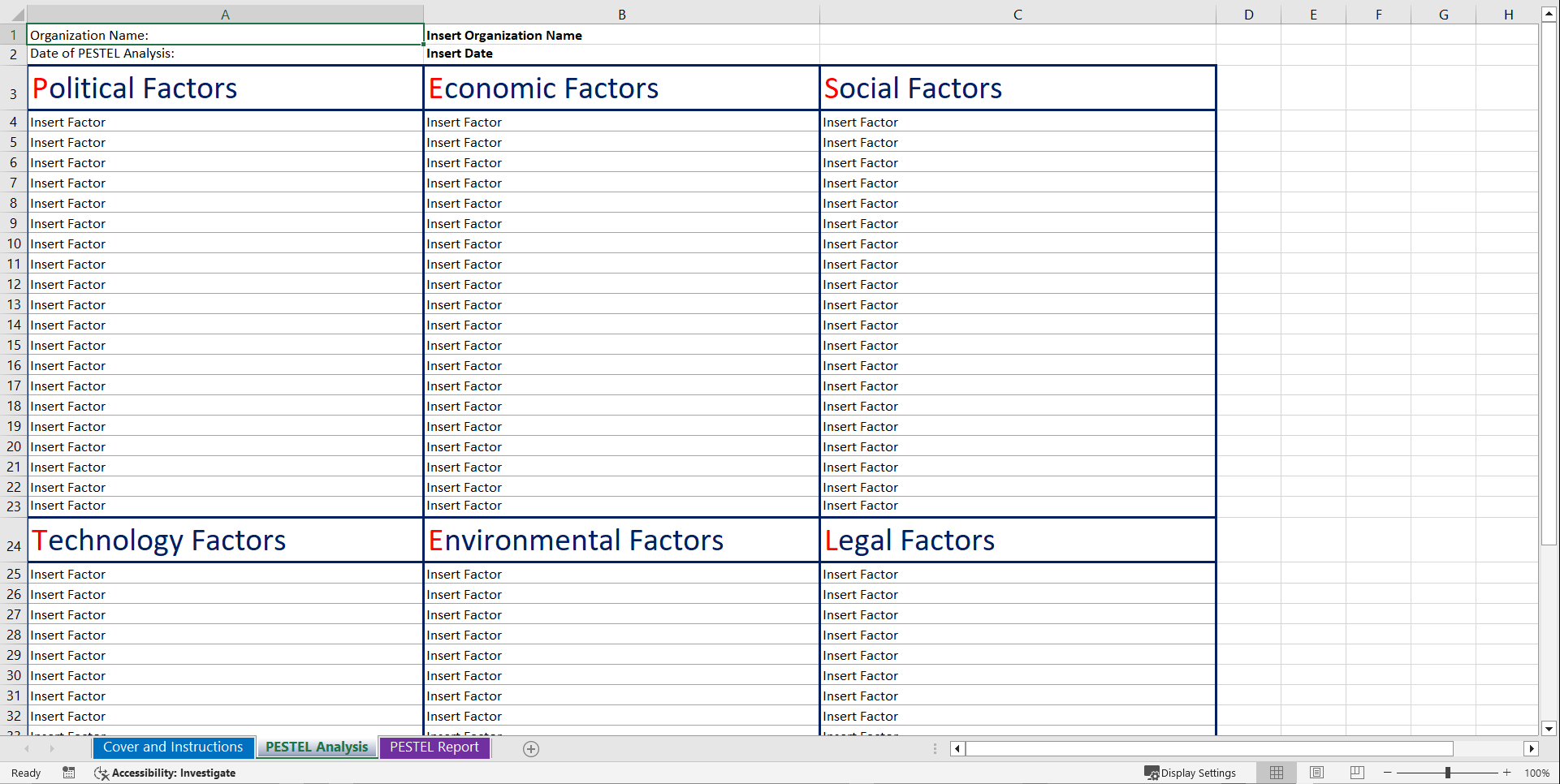Screen dimensions: 1560x784
Task: Click the next sheet navigation arrow
Action: [52, 748]
